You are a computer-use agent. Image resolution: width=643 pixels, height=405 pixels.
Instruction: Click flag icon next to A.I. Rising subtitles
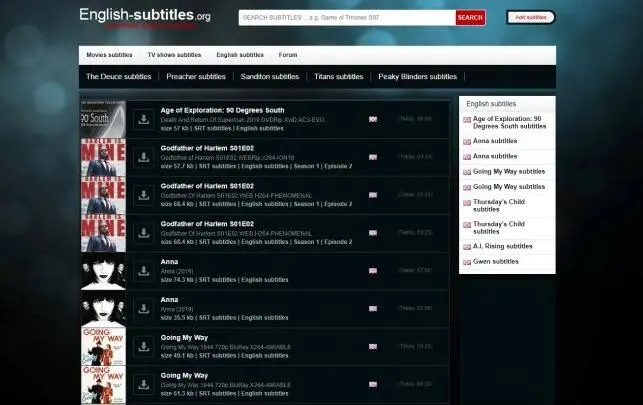coord(467,247)
